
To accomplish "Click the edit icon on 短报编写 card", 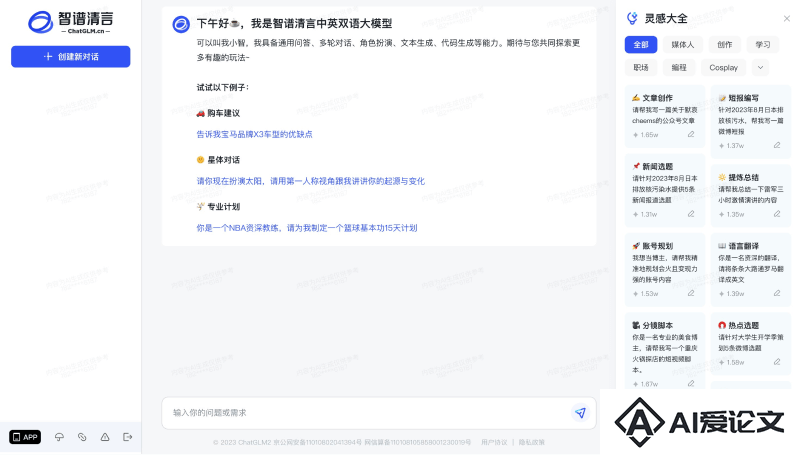I will pyautogui.click(x=777, y=145).
